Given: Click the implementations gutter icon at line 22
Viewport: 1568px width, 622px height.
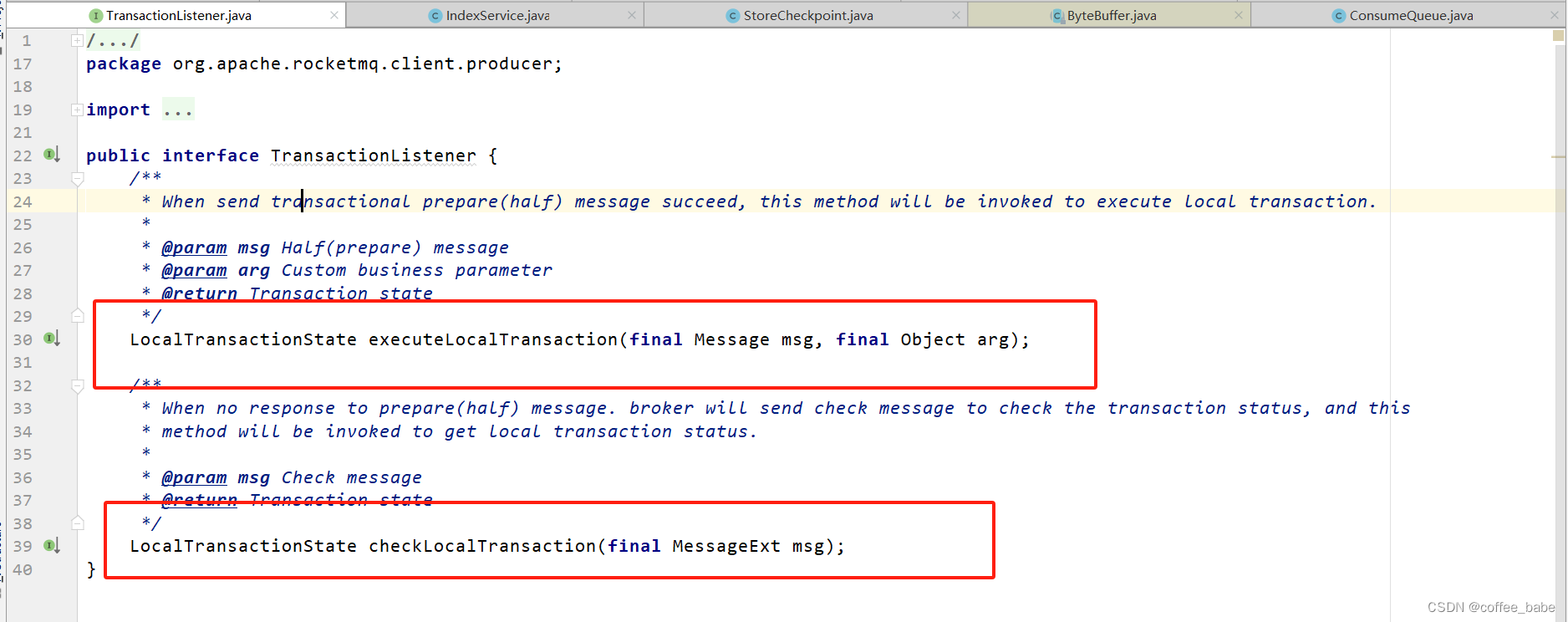Looking at the screenshot, I should [52, 155].
